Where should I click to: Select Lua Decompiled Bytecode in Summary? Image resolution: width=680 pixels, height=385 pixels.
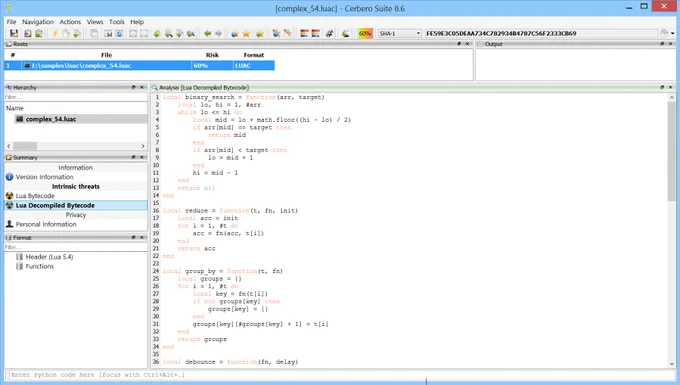click(x=76, y=206)
